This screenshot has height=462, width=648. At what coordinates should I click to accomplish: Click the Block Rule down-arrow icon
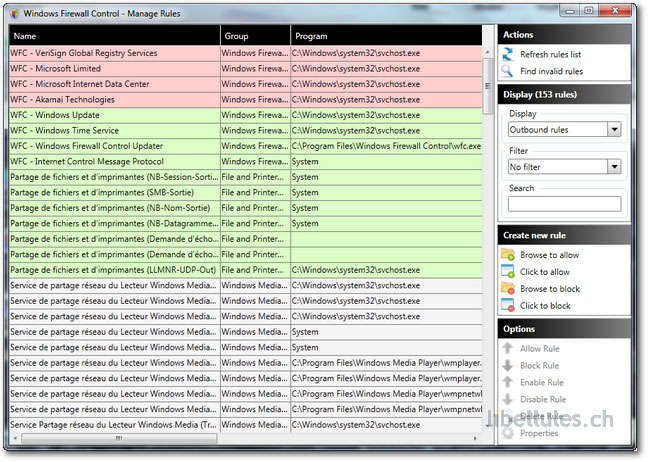point(508,365)
